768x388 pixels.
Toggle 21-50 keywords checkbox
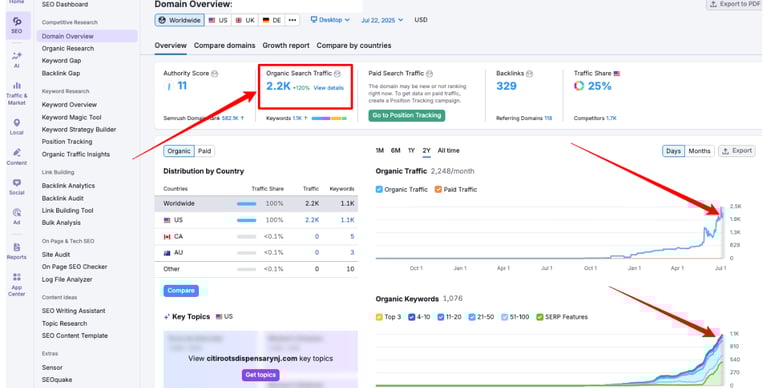click(472, 317)
